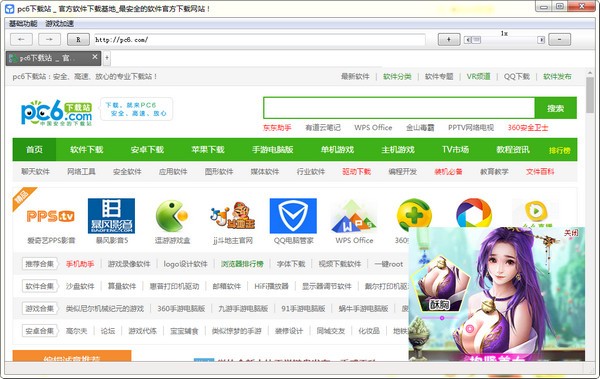Screen dimensions: 600x379
Task: Open a new tab with plus button
Action: click(x=107, y=58)
